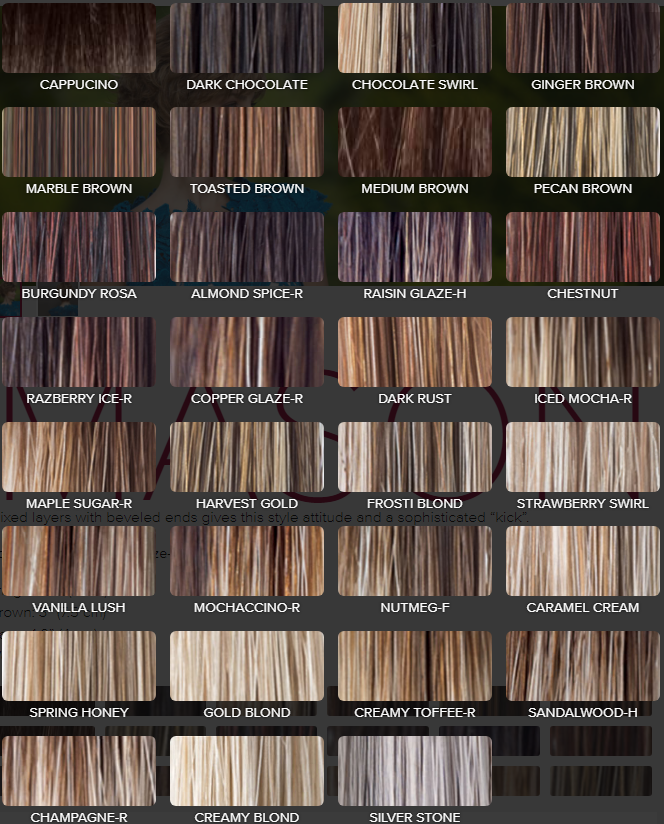Pick the Nutmeg-F swatch
This screenshot has width=664, height=824.
415,561
